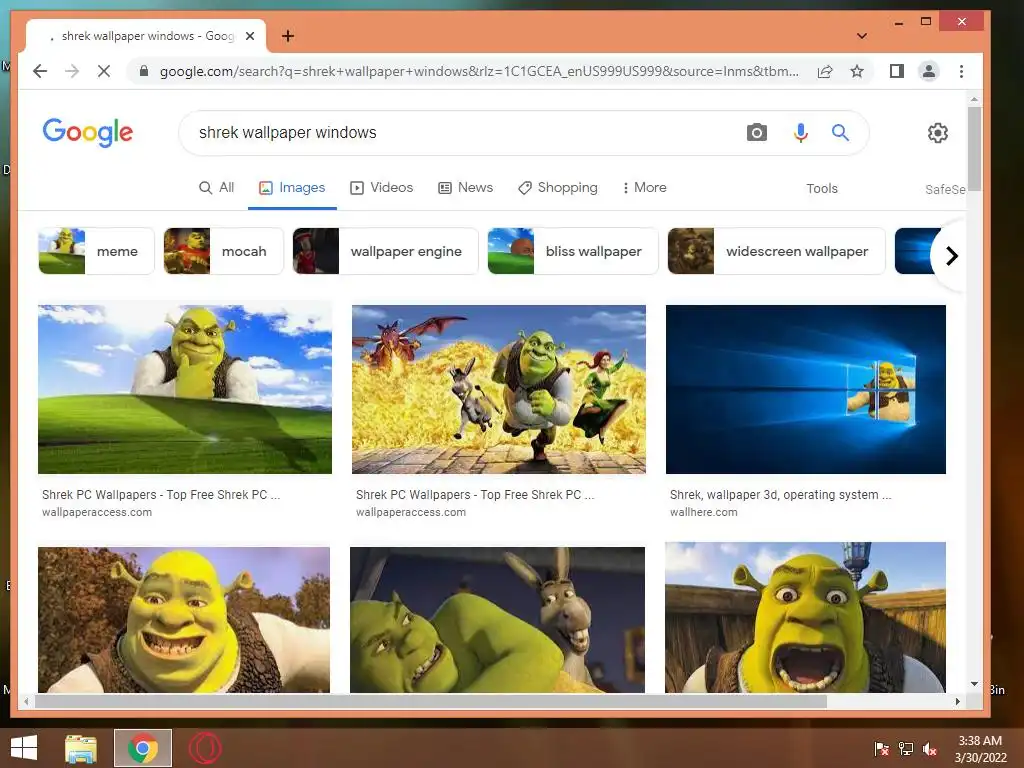Click the horizontal scrollbar thumb
Screen dimensions: 1024x768
[430, 701]
